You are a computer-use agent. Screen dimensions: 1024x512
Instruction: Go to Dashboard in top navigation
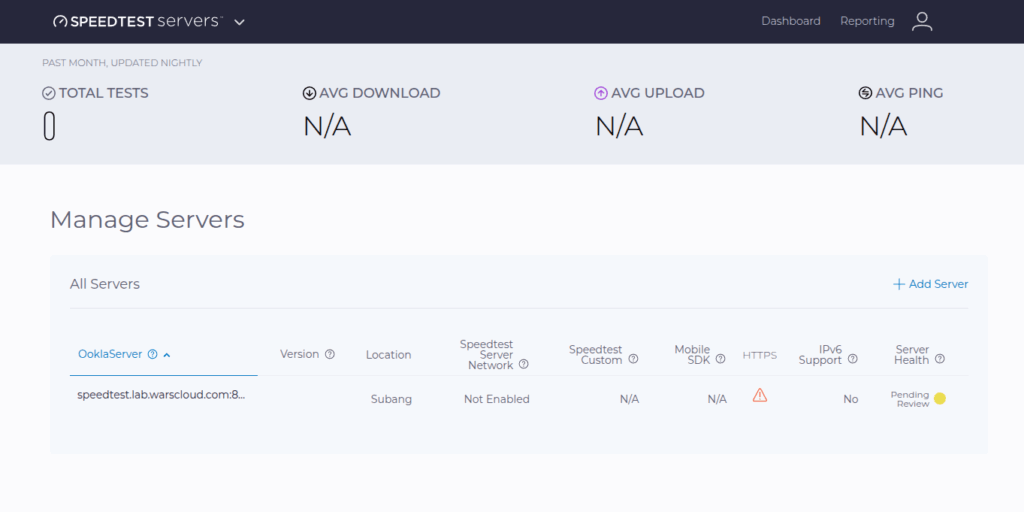pos(790,22)
